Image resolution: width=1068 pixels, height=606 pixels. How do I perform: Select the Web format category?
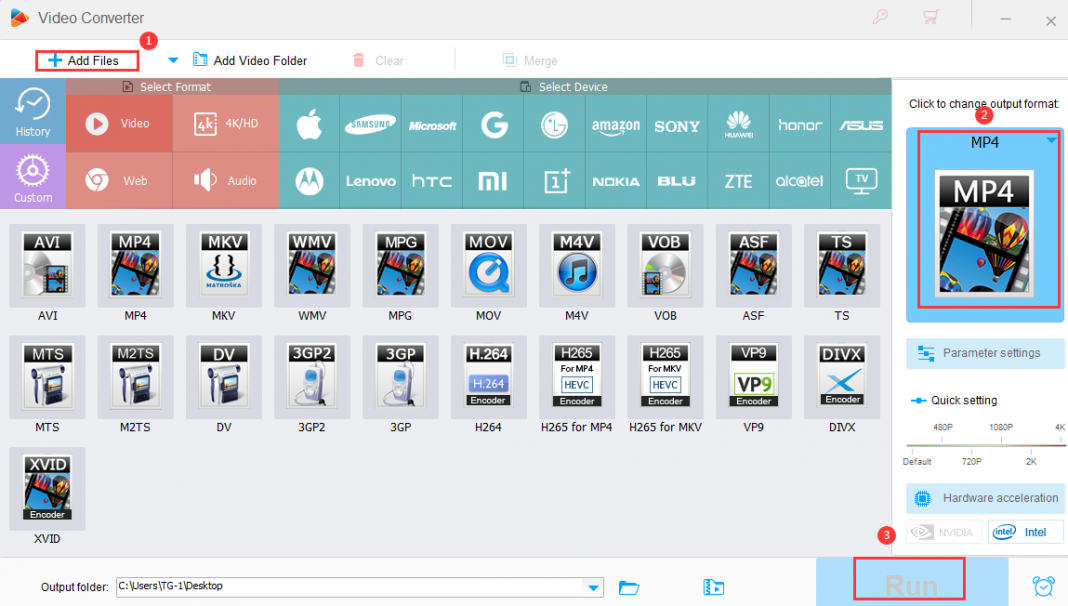pyautogui.click(x=119, y=180)
